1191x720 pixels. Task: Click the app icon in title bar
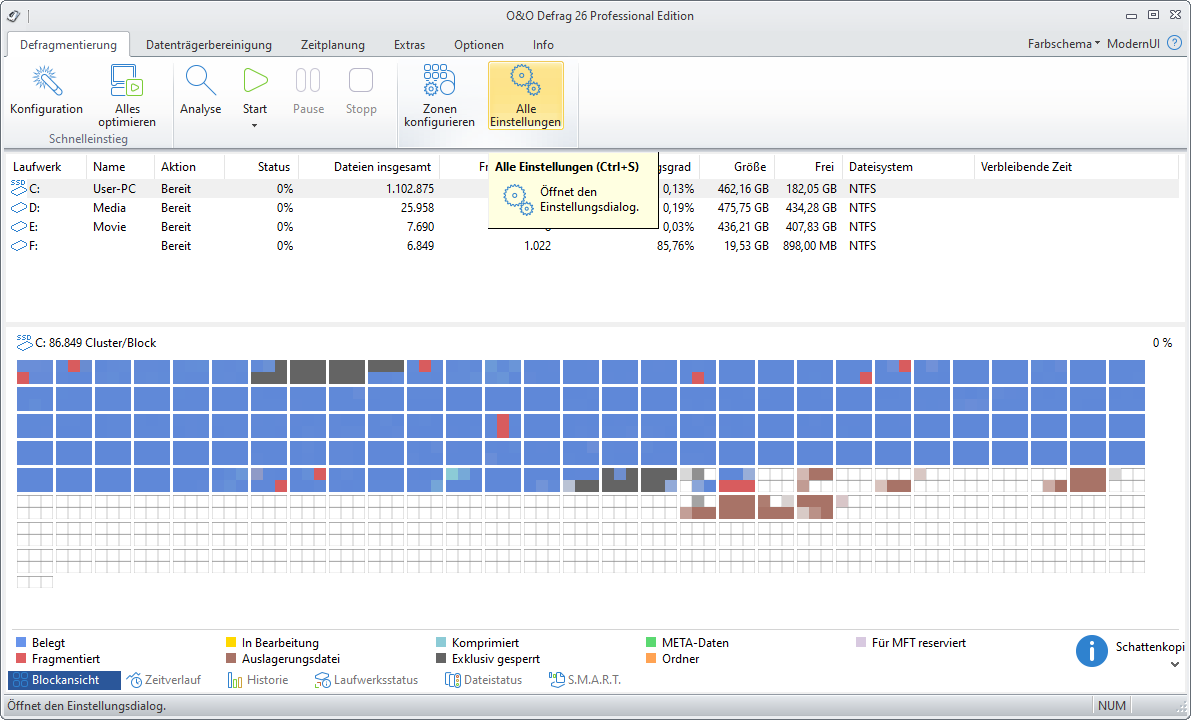click(x=14, y=15)
